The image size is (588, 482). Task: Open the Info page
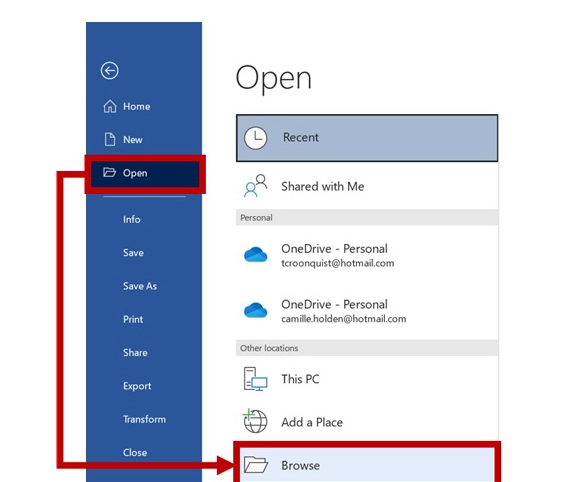[x=144, y=219]
